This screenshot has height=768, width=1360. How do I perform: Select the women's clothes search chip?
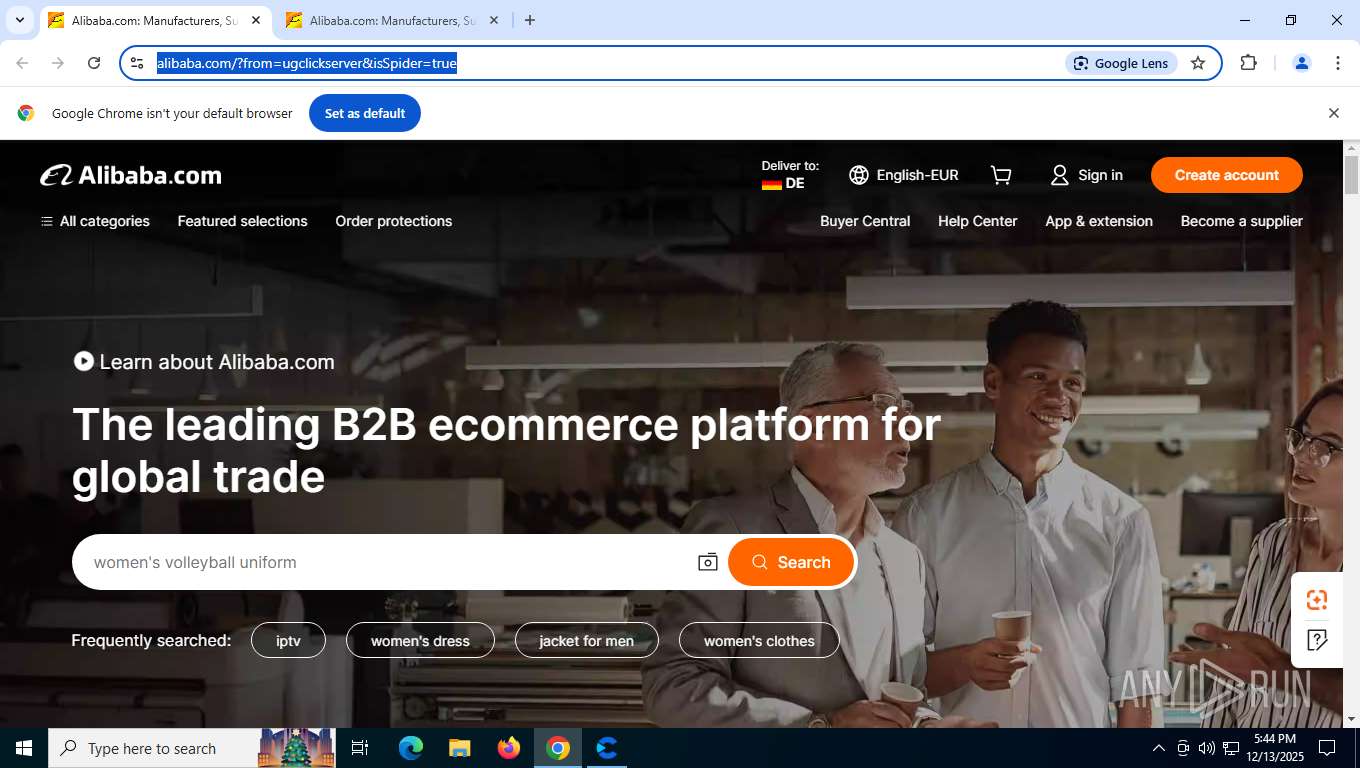(759, 640)
